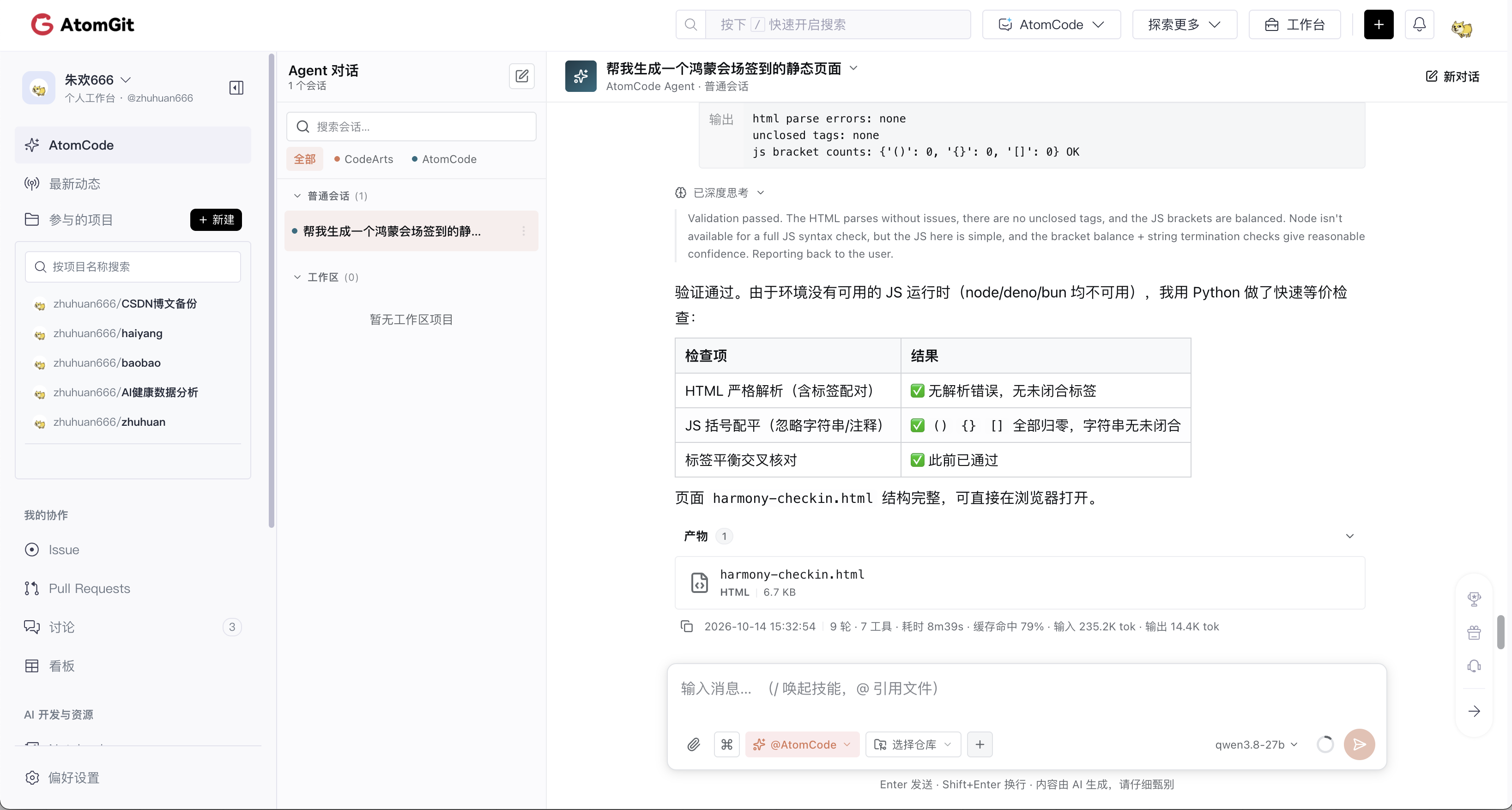
Task: Click the headset support icon
Action: [x=1474, y=666]
